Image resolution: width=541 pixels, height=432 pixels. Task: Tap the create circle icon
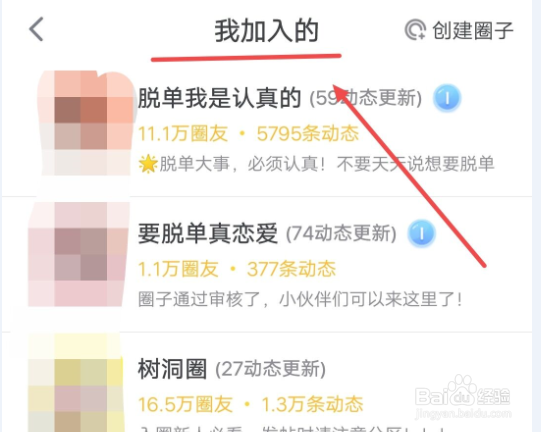pos(415,30)
